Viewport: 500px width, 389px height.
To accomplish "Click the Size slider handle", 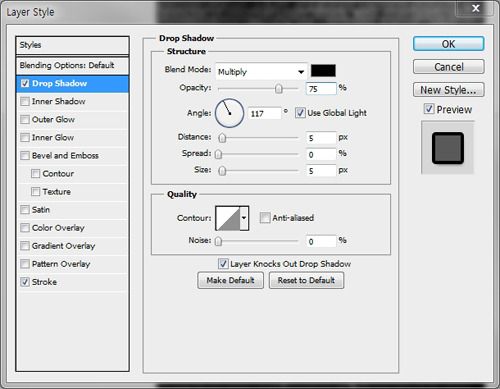I will pos(222,171).
